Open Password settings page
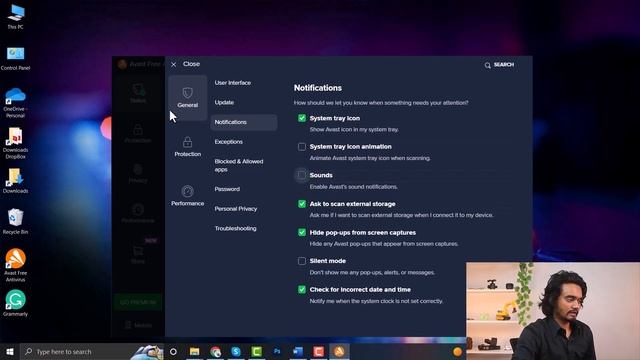Viewport: 640px width, 360px height. coord(227,189)
